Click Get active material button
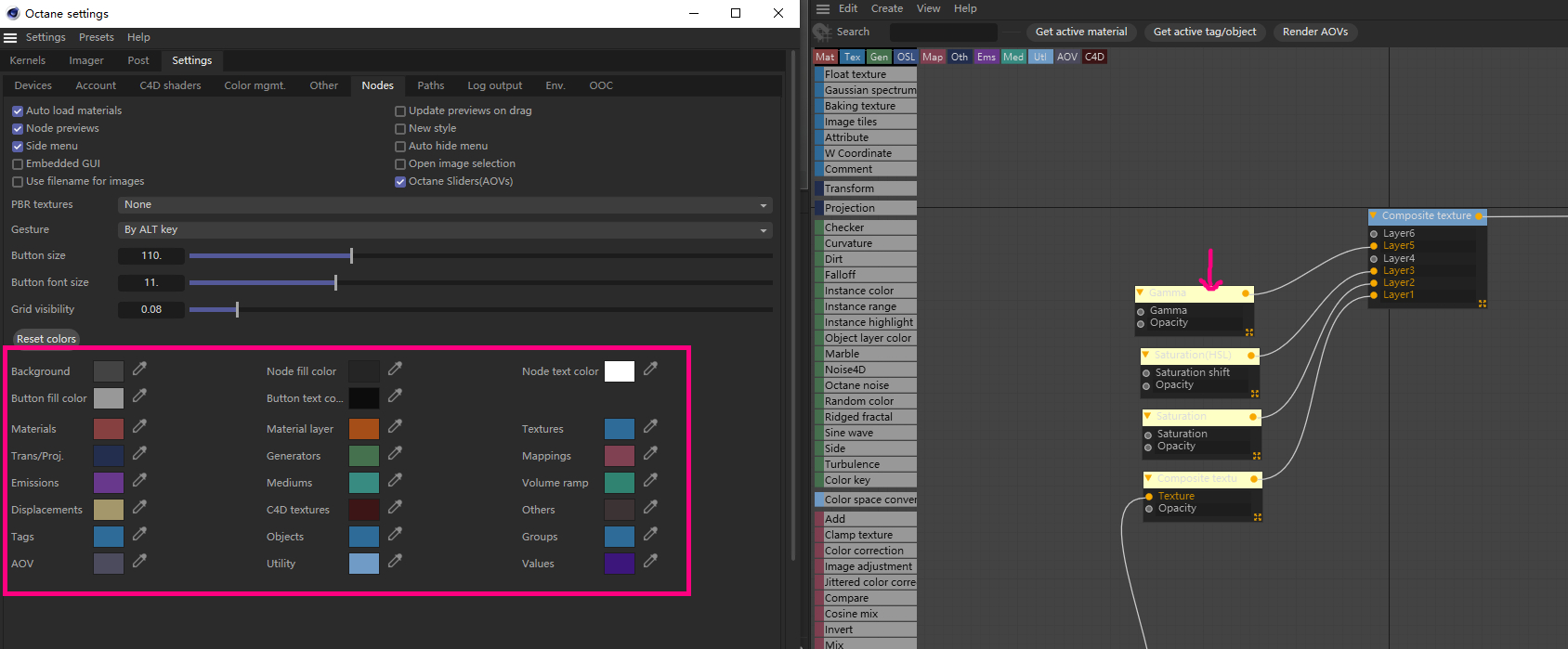Image resolution: width=1568 pixels, height=649 pixels. click(x=1081, y=32)
